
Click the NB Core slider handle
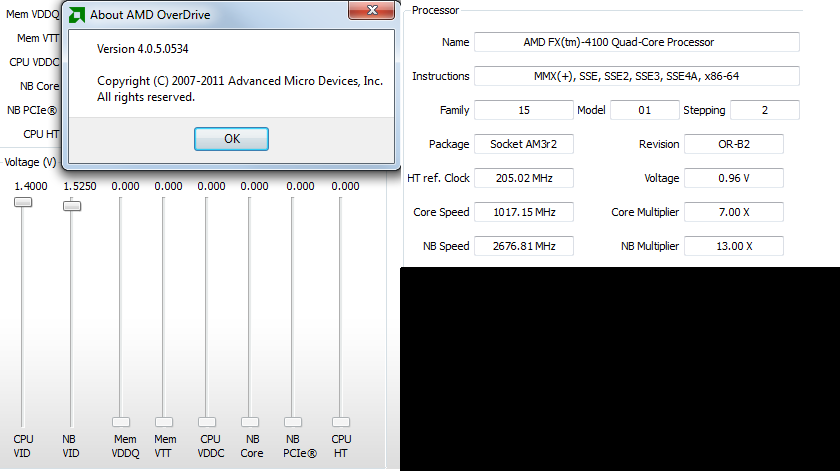(x=250, y=422)
